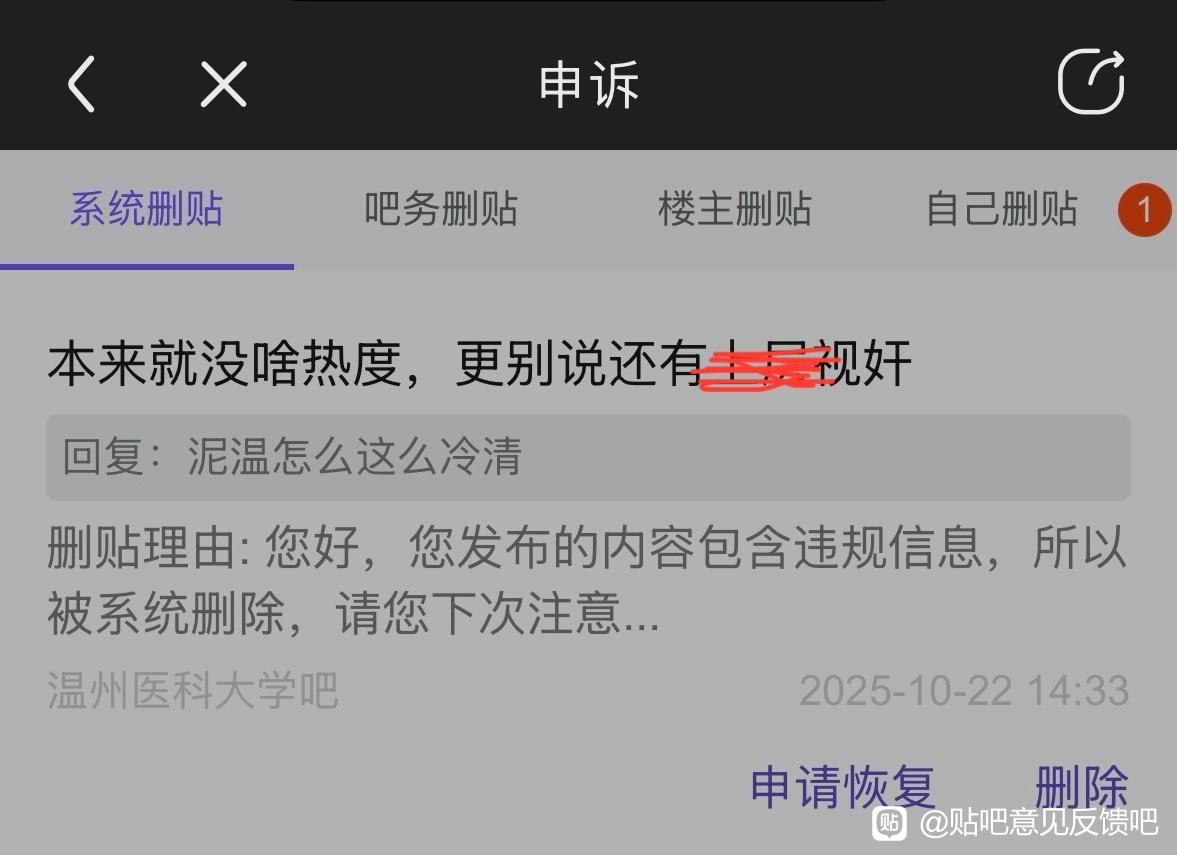Click the 删除 button for this record
This screenshot has width=1177, height=855.
[1081, 787]
